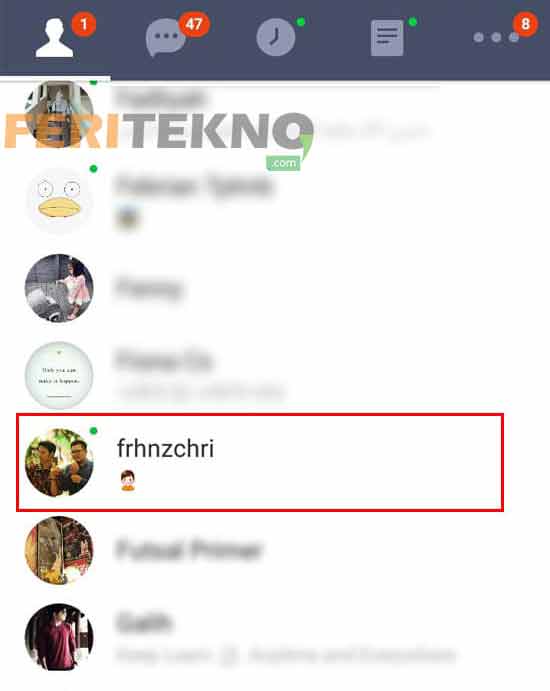Click the blurred name beside the duck avatar
The height and width of the screenshot is (691, 550).
point(194,186)
